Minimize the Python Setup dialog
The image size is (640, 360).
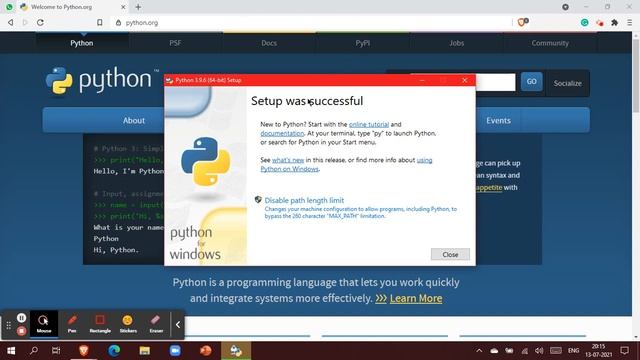point(422,80)
